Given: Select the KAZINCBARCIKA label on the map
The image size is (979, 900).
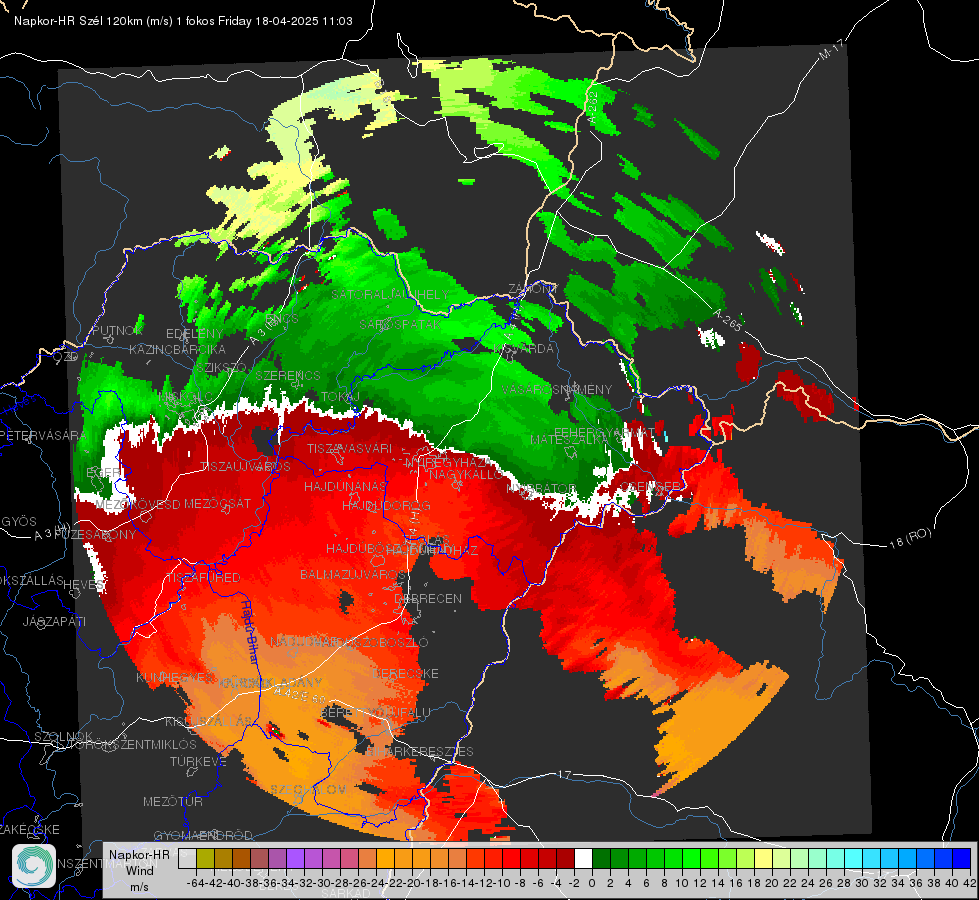Looking at the screenshot, I should (177, 350).
